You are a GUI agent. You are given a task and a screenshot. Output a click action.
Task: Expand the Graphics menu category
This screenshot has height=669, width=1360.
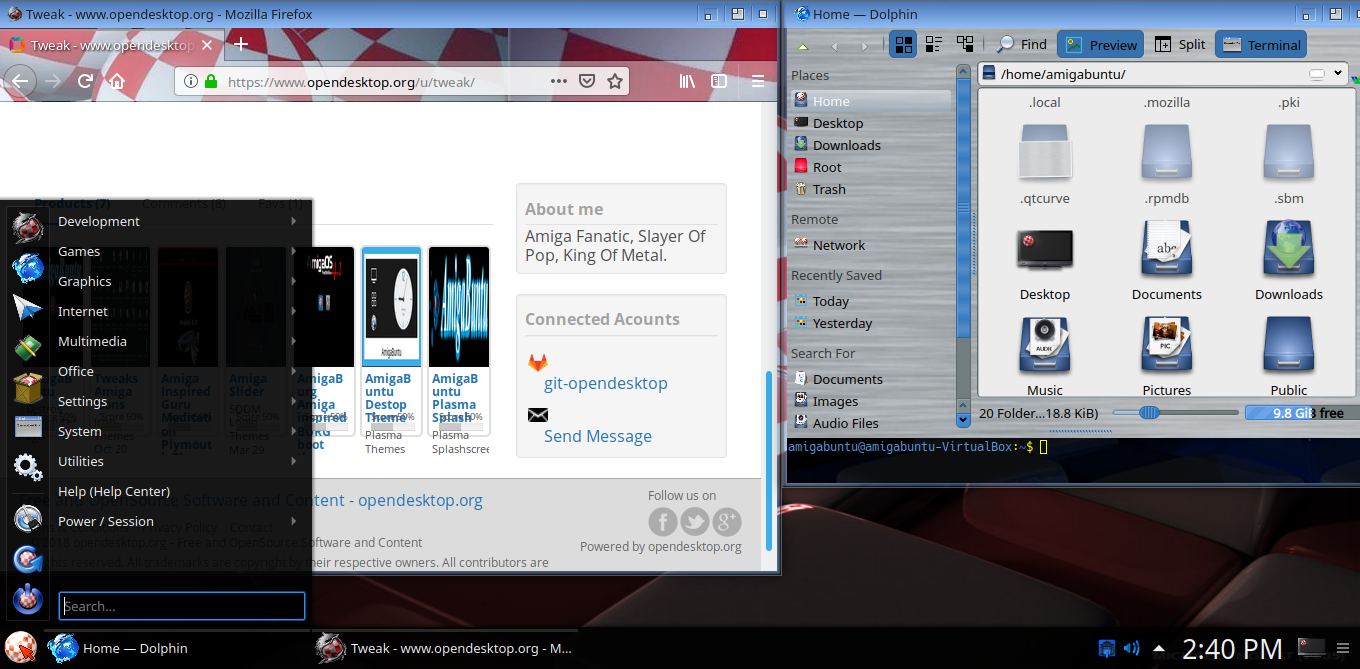180,281
